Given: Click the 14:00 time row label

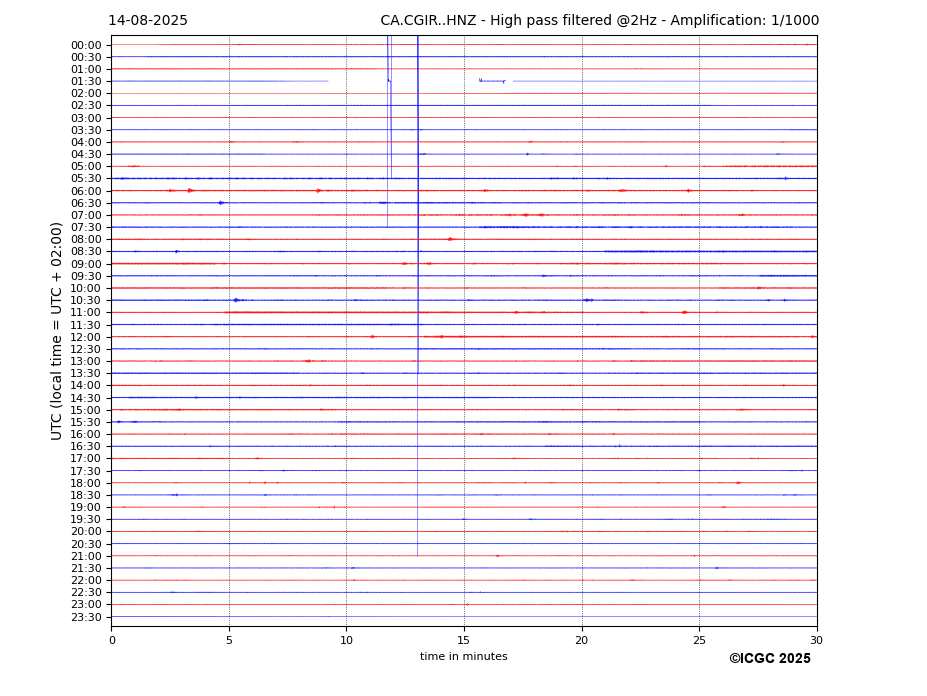Looking at the screenshot, I should point(86,386).
